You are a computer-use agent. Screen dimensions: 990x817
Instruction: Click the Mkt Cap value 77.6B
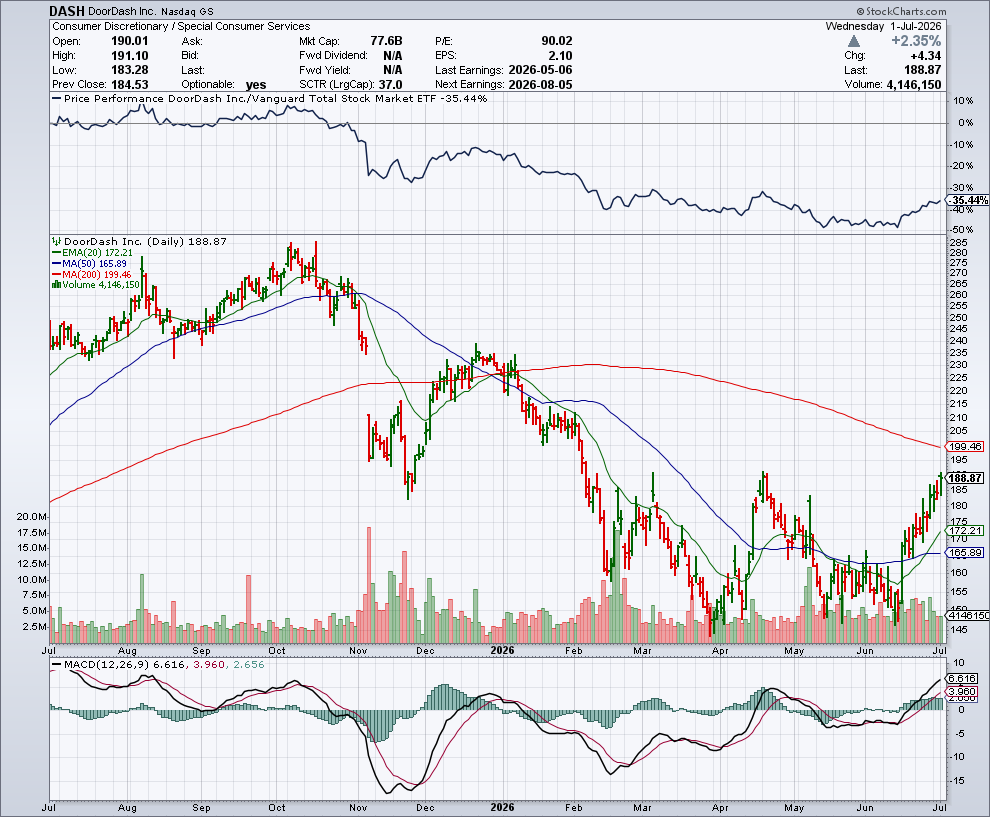click(x=386, y=41)
